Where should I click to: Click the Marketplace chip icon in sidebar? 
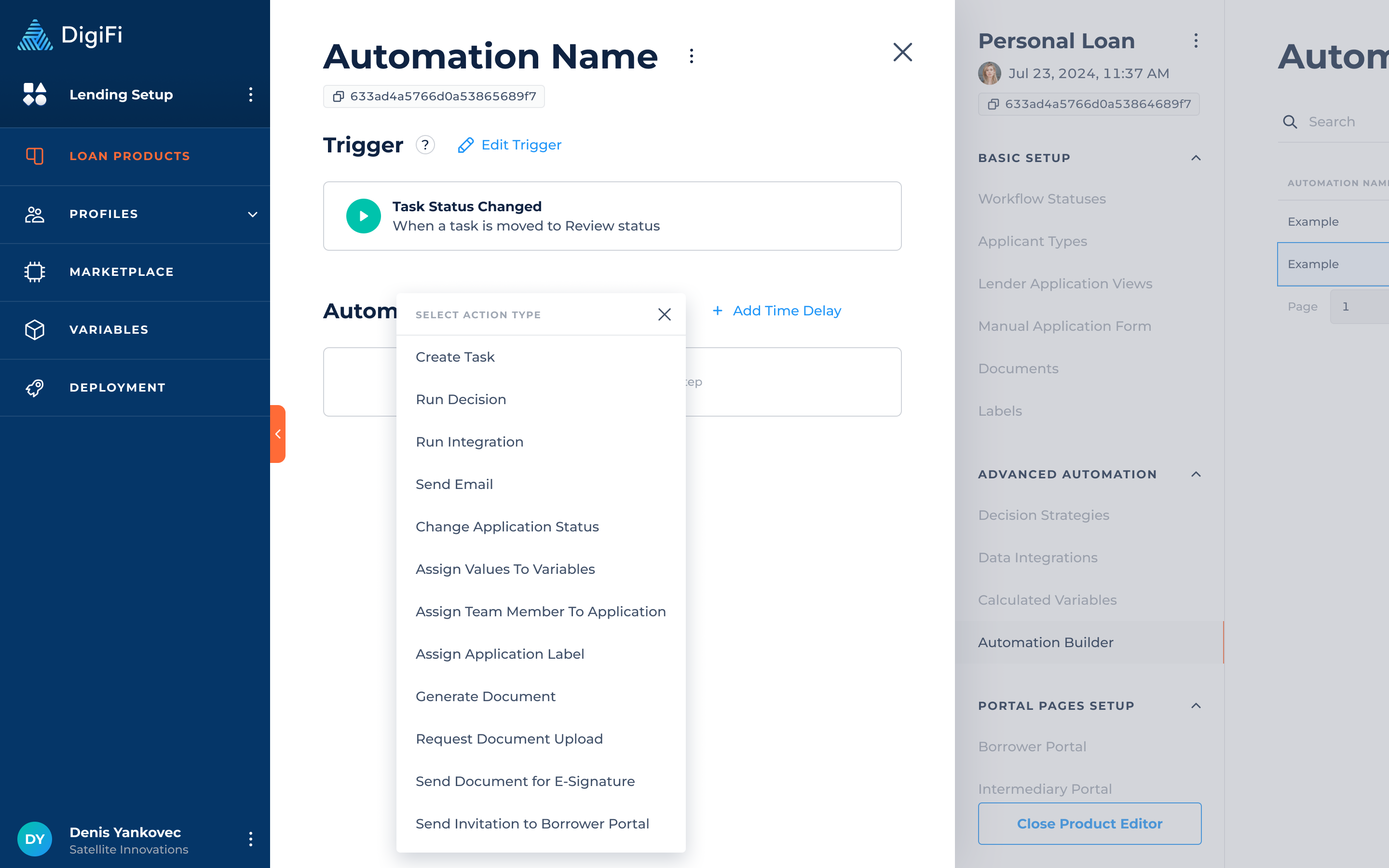click(34, 271)
